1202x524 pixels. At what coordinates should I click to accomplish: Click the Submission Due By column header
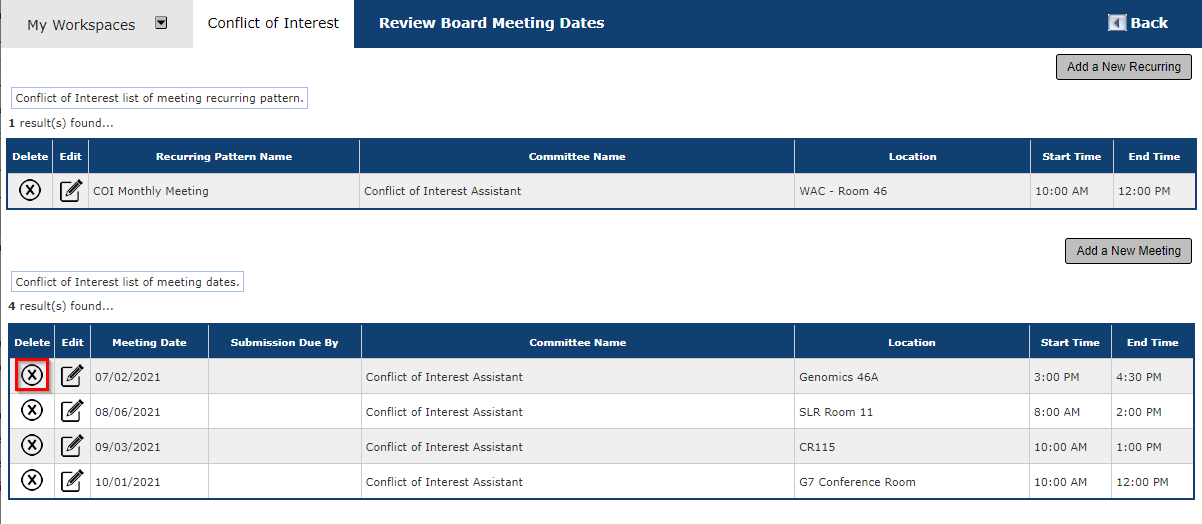[284, 342]
